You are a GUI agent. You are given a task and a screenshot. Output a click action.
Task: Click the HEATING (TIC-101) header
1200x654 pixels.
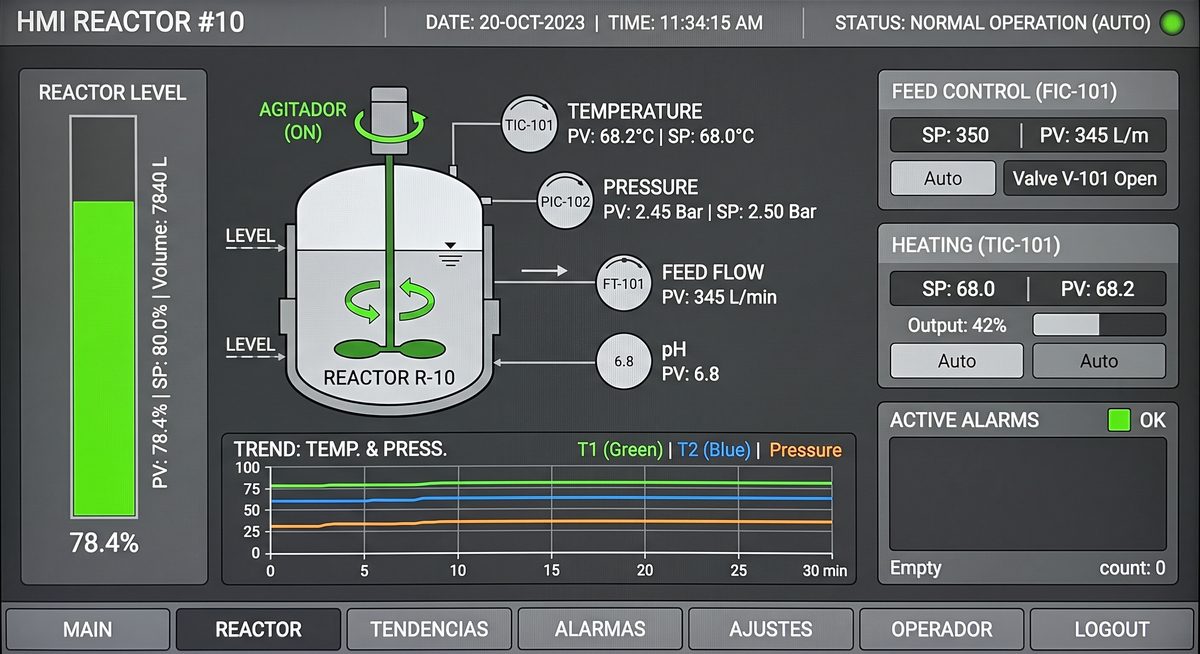point(975,244)
